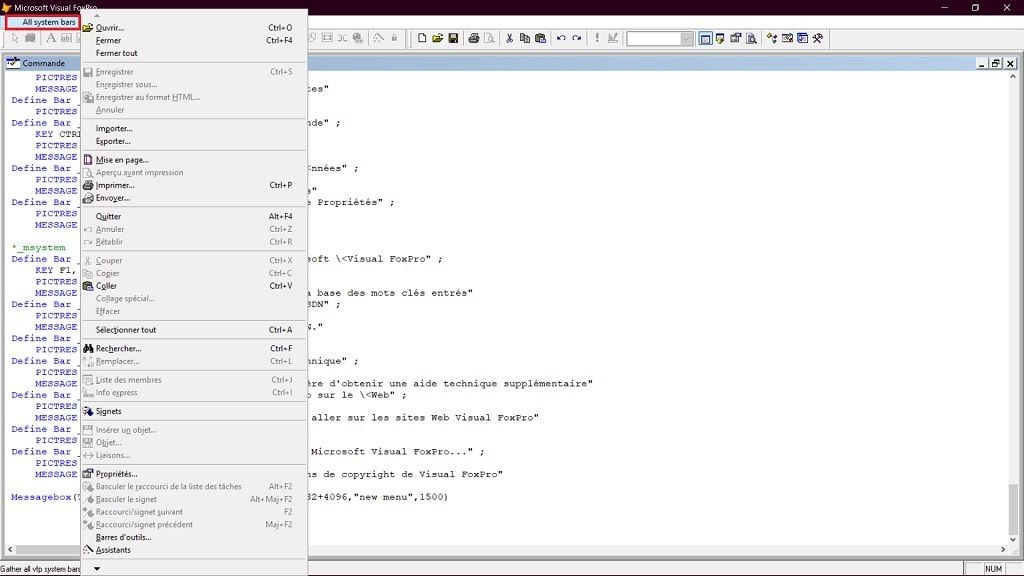Save the program with the Save toolbar icon
The height and width of the screenshot is (576, 1024).
pos(451,38)
